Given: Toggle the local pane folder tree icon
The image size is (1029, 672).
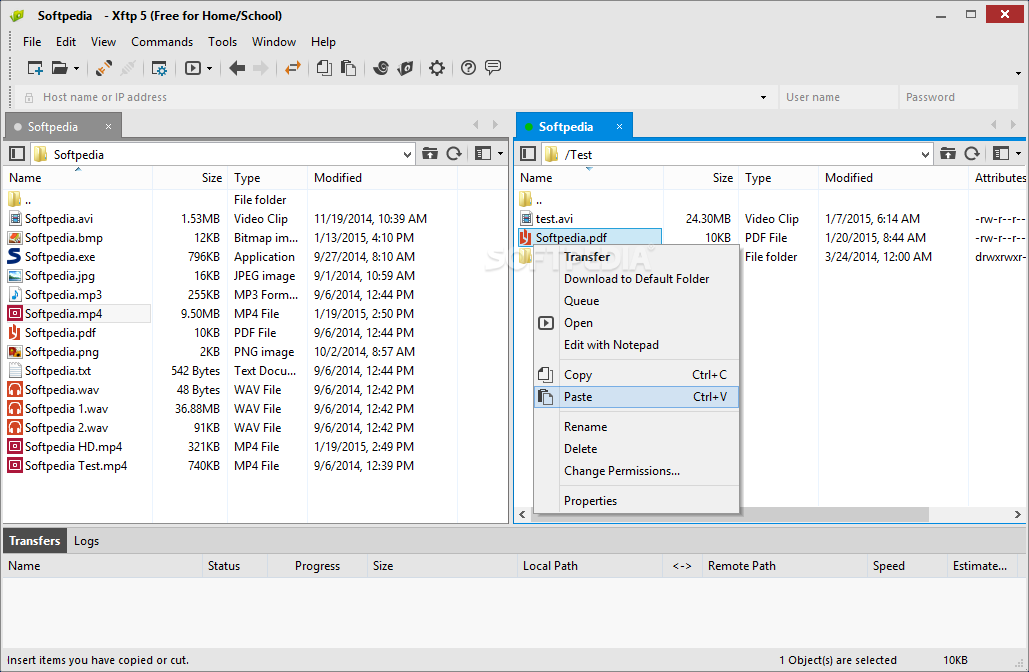Looking at the screenshot, I should (x=17, y=154).
